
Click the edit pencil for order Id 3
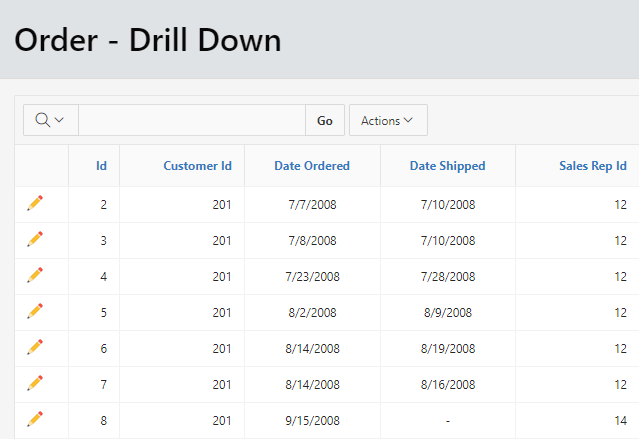click(35, 239)
